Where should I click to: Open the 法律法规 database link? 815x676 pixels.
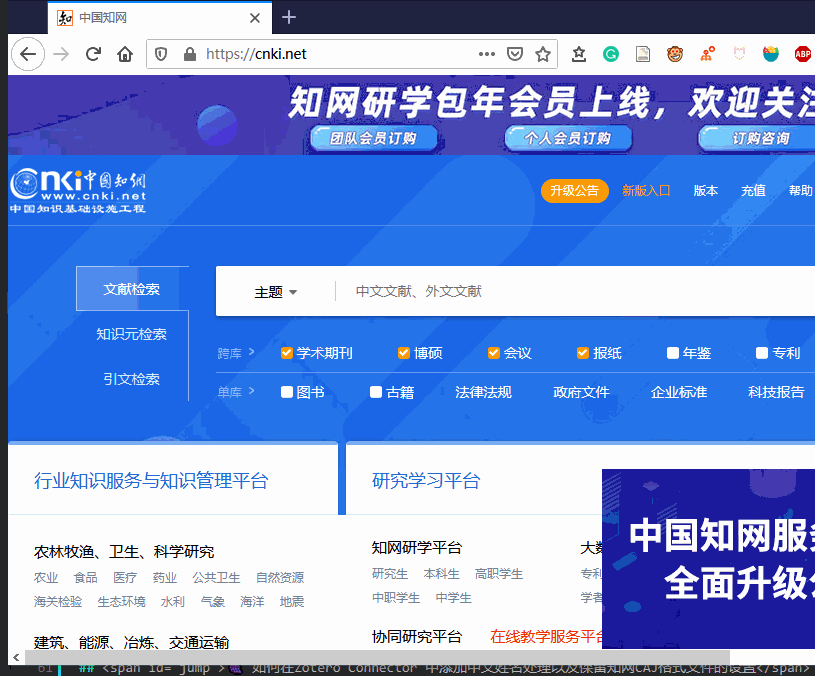coord(483,392)
